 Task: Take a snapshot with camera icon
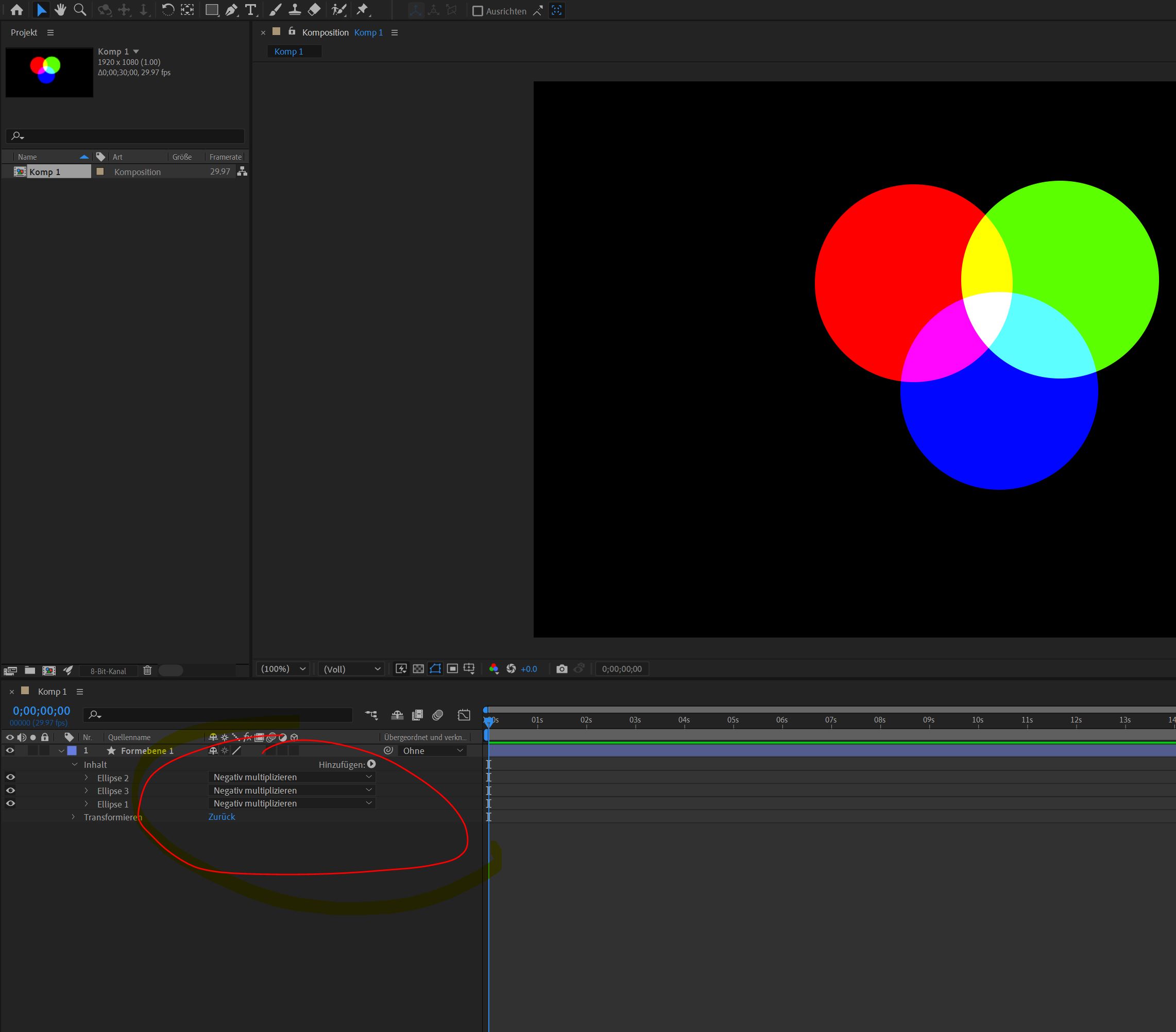[561, 668]
